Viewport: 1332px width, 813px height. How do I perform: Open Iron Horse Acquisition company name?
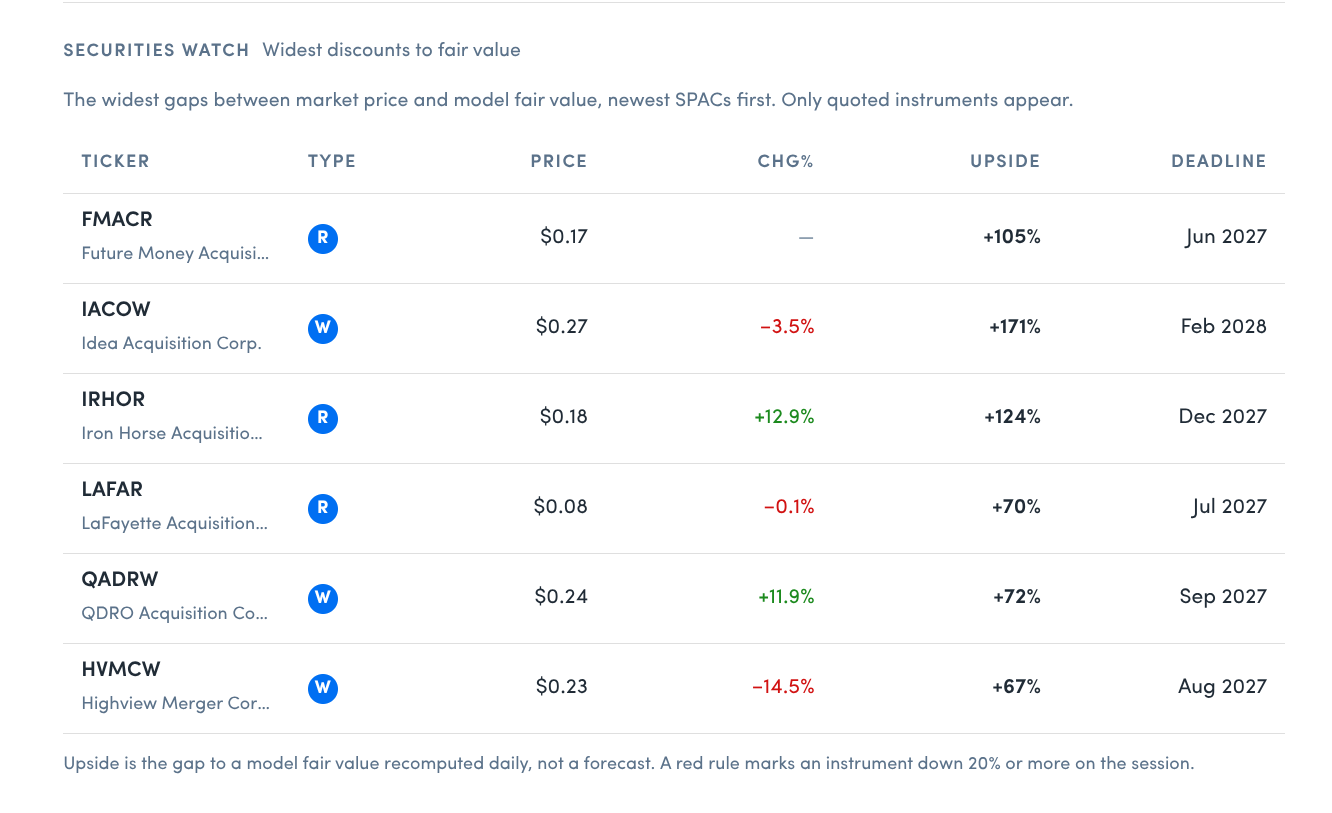click(x=172, y=434)
